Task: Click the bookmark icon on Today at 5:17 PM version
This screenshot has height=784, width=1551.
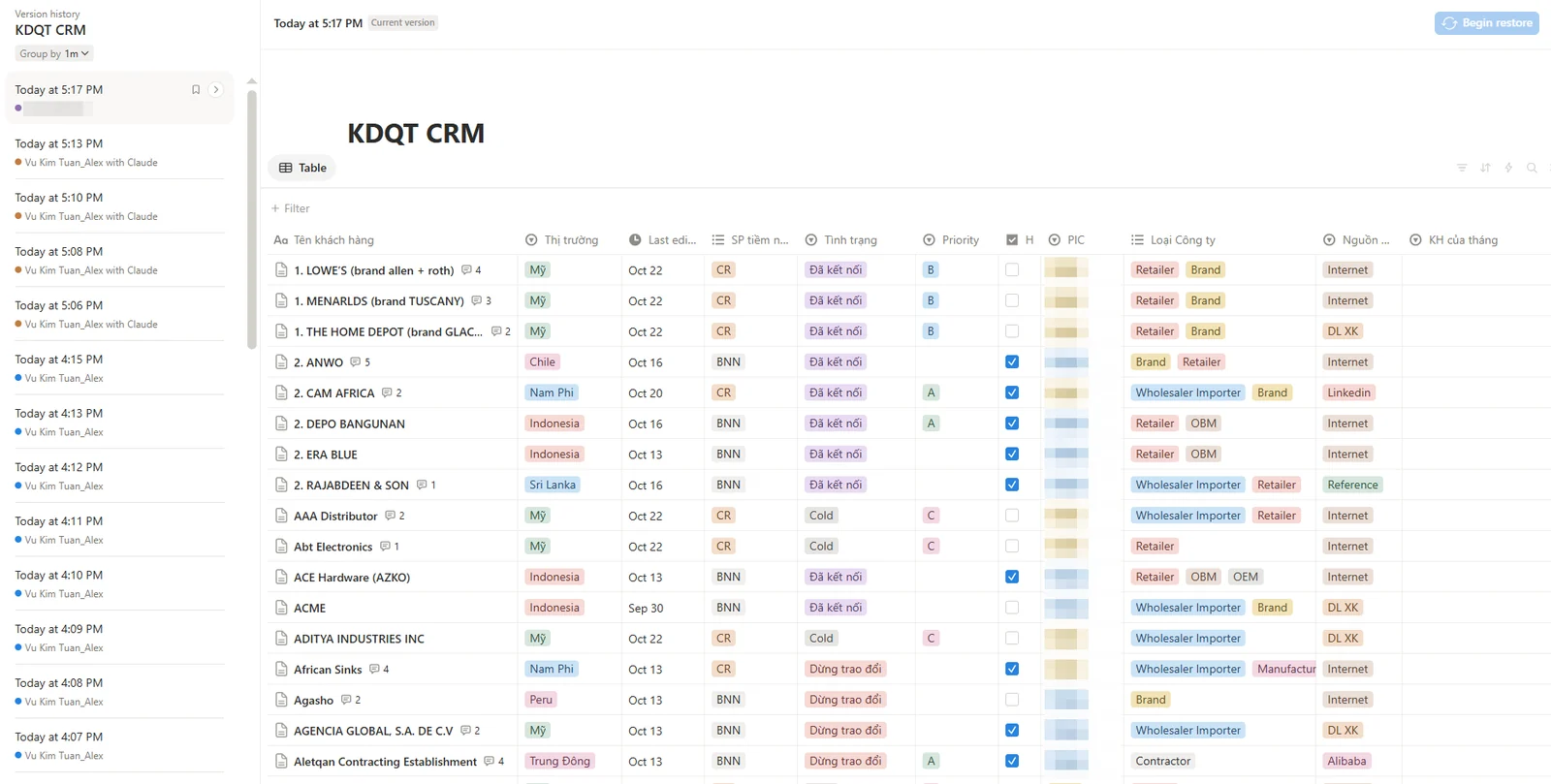Action: coord(196,90)
